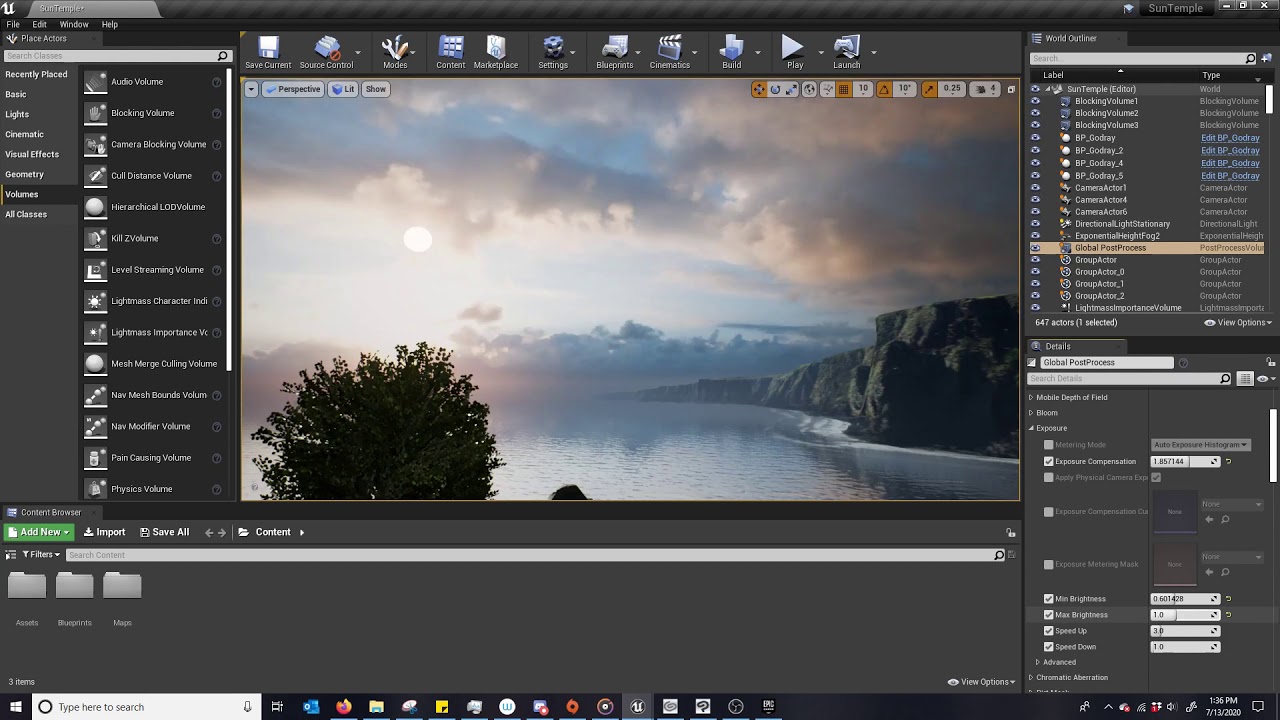Screen dimensions: 1280x720
Task: Toggle the Min Brightness checkbox
Action: [1049, 599]
